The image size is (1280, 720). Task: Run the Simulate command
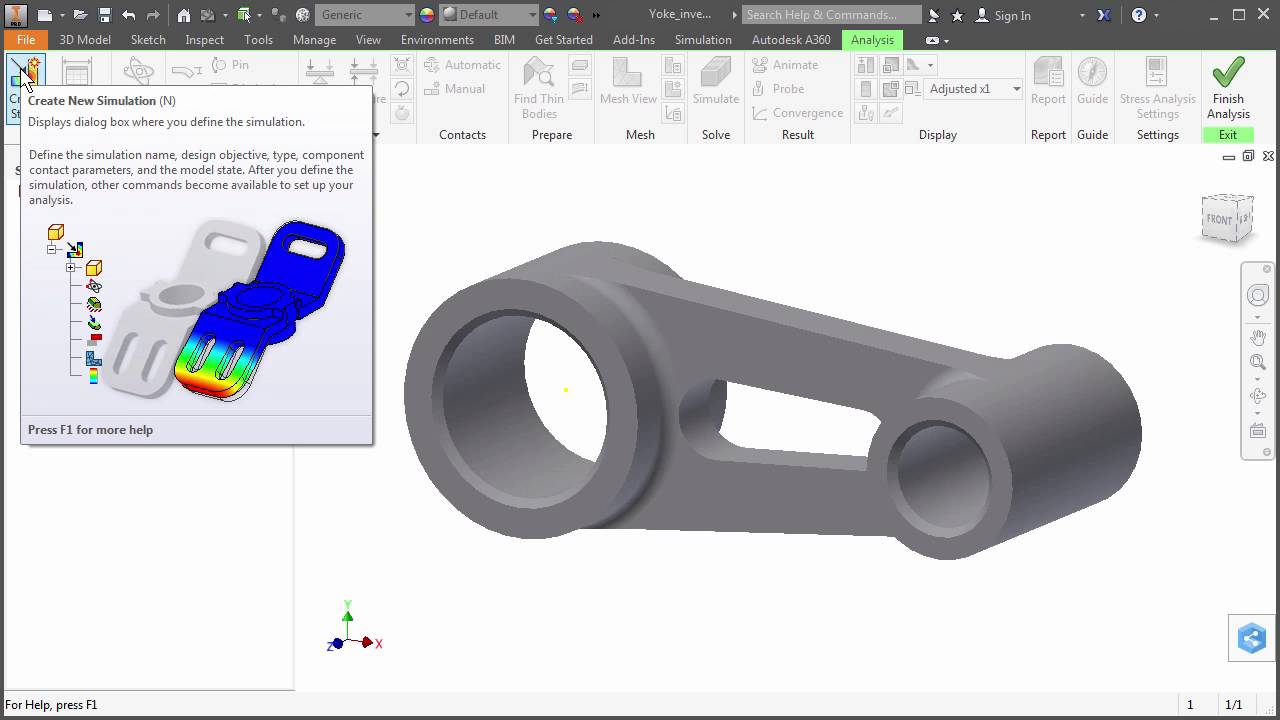tap(716, 80)
